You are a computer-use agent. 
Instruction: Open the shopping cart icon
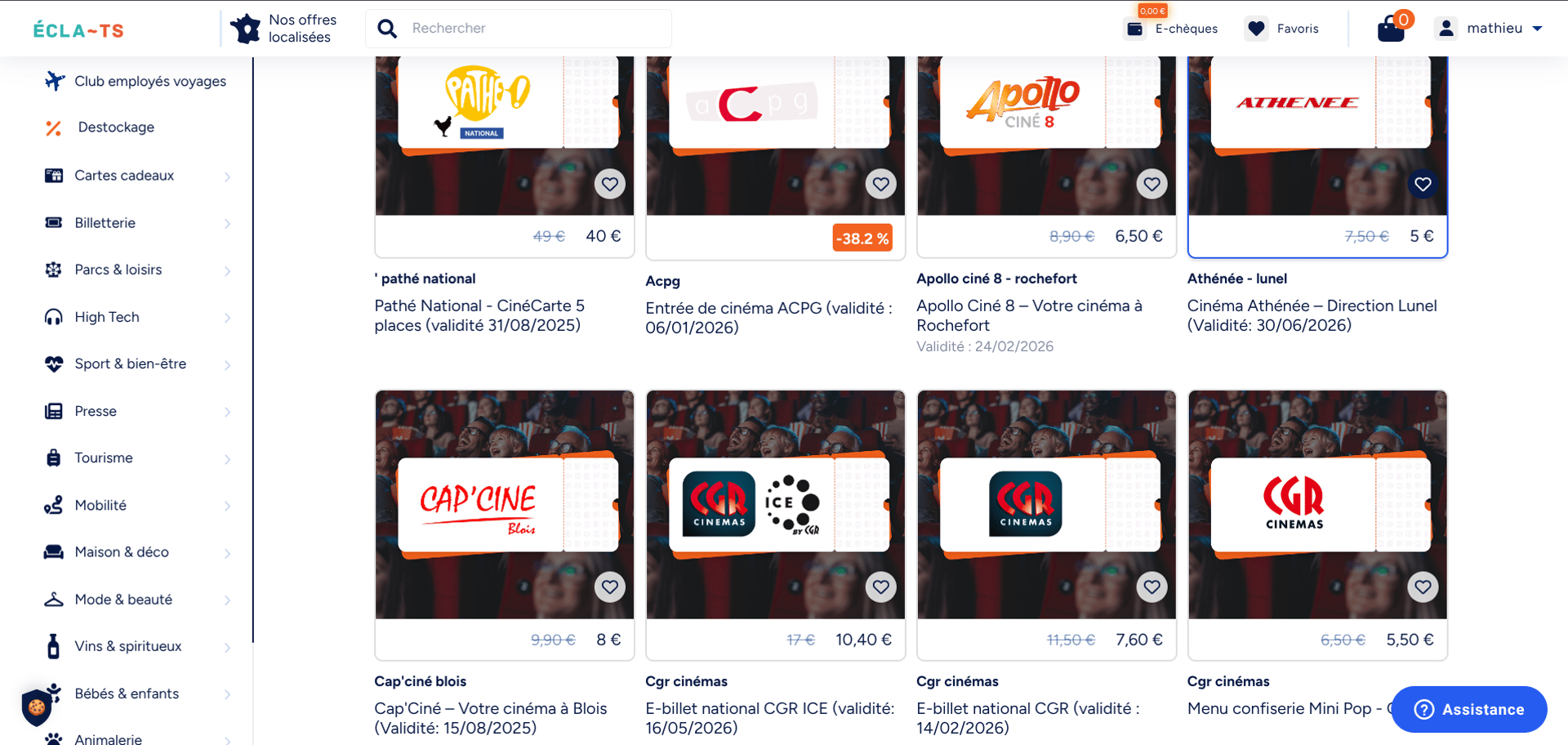click(1391, 29)
